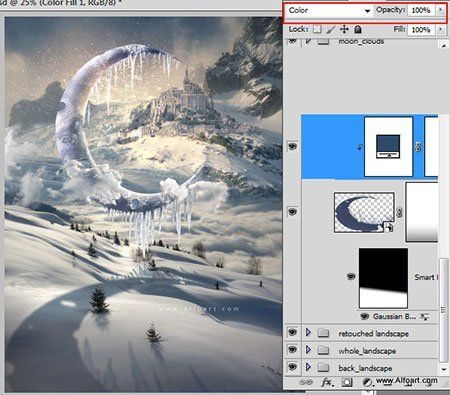Click the smart object badge on moon thumbnail
Viewport: 450px width, 395px height.
tap(389, 227)
